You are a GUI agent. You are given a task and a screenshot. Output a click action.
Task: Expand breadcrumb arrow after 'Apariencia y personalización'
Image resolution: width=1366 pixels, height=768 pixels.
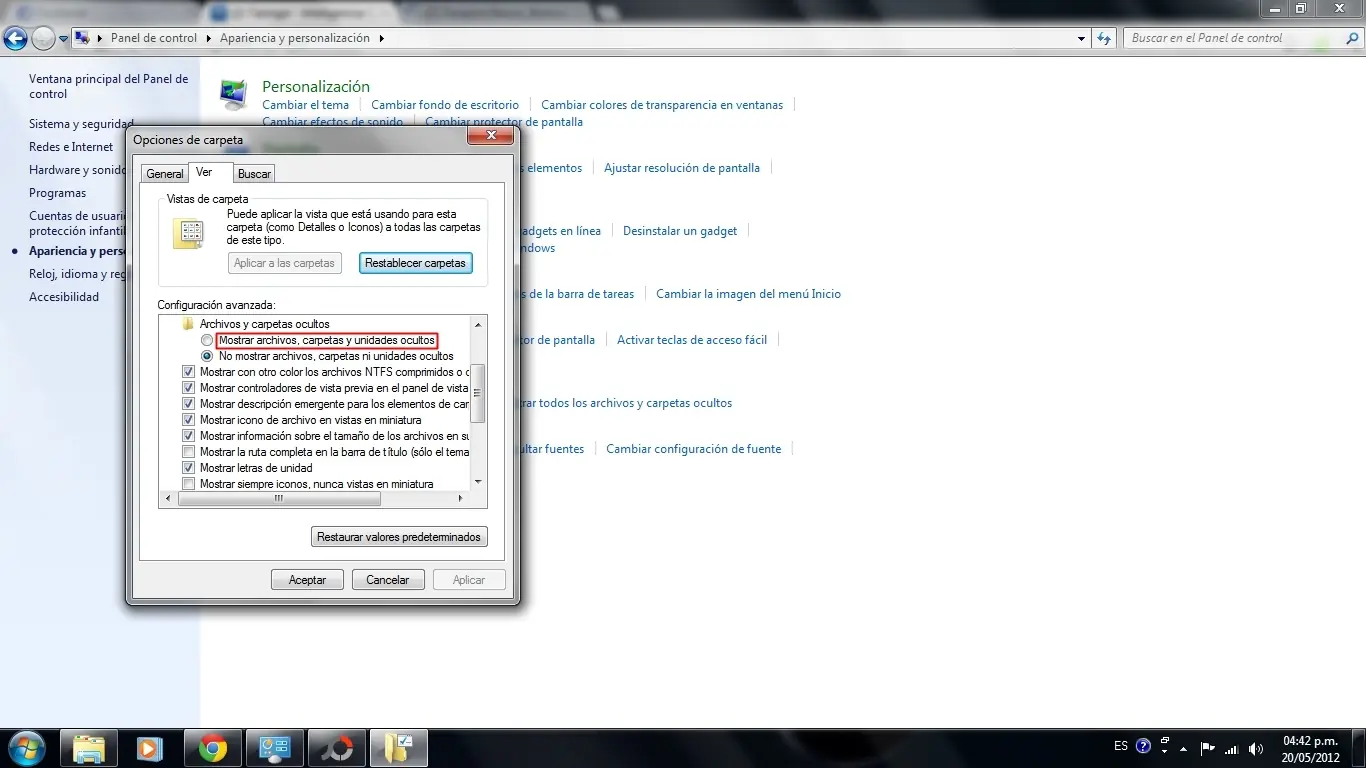point(382,38)
